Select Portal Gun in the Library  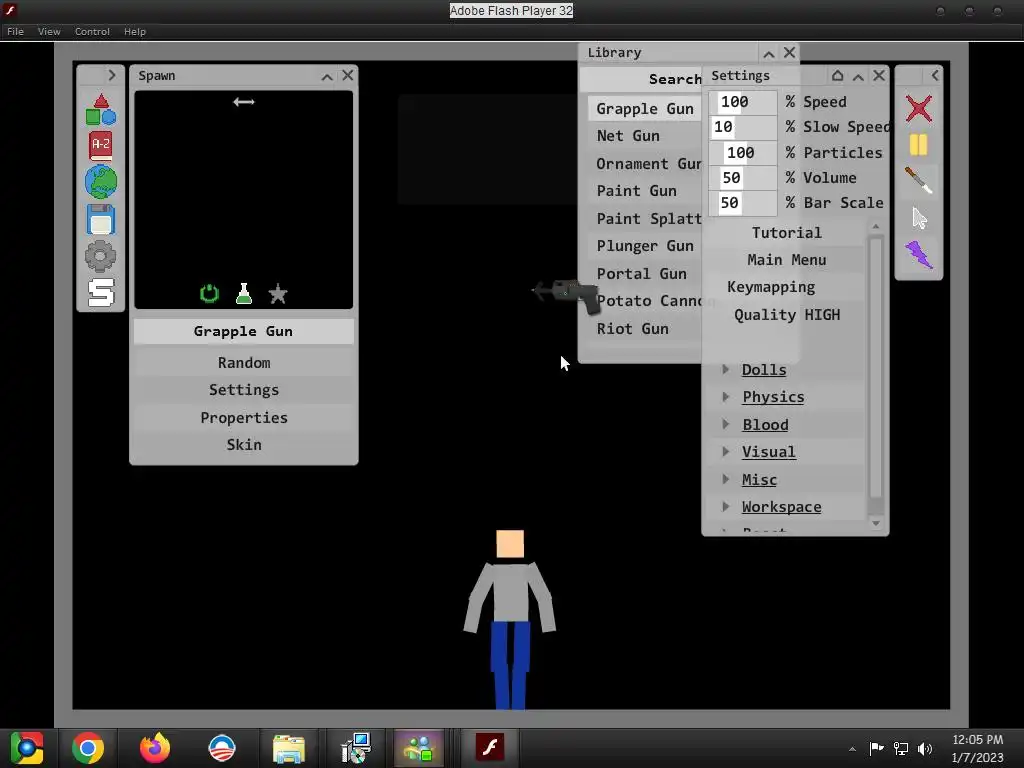(x=644, y=274)
